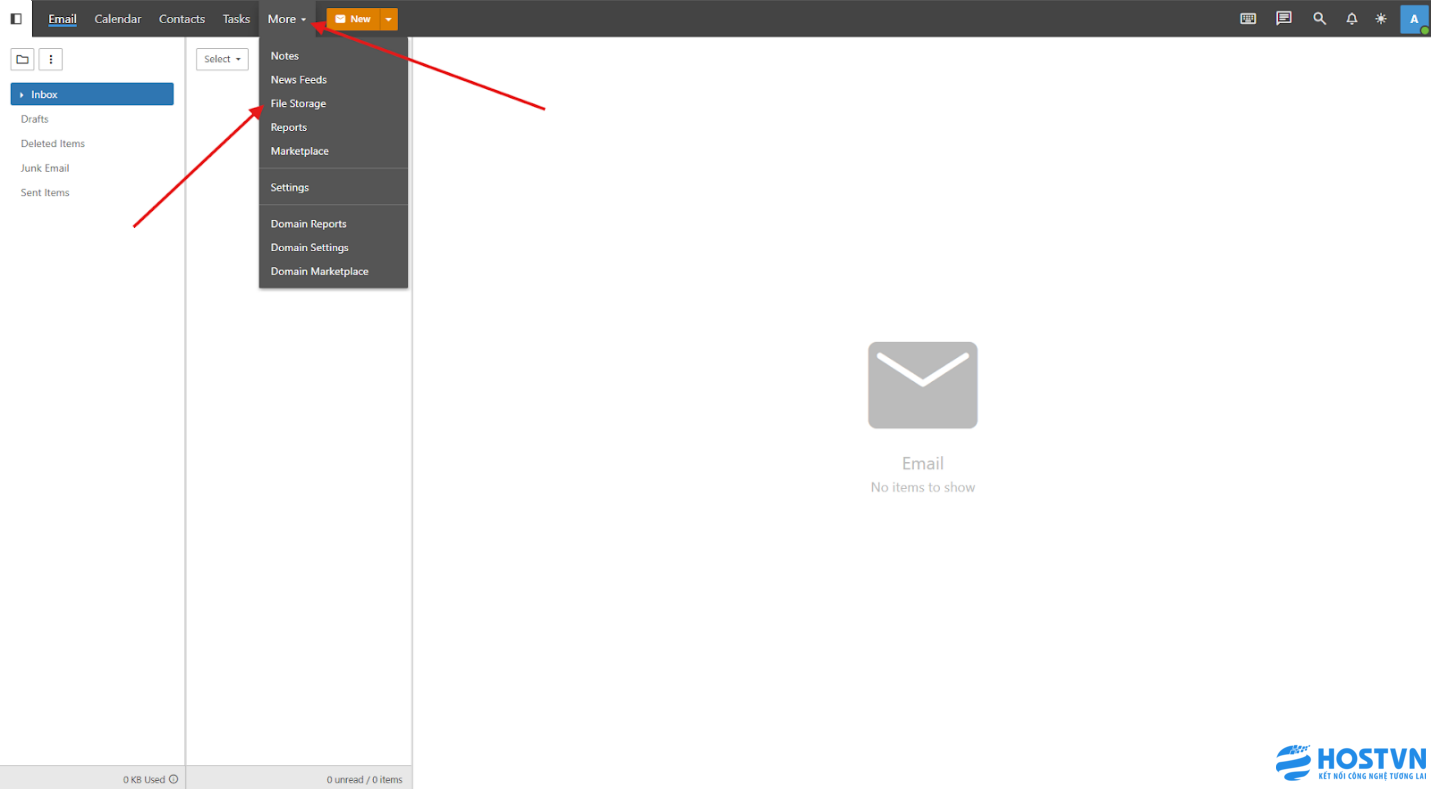The height and width of the screenshot is (789, 1431).
Task: Click the search magnifier icon
Action: click(1319, 19)
